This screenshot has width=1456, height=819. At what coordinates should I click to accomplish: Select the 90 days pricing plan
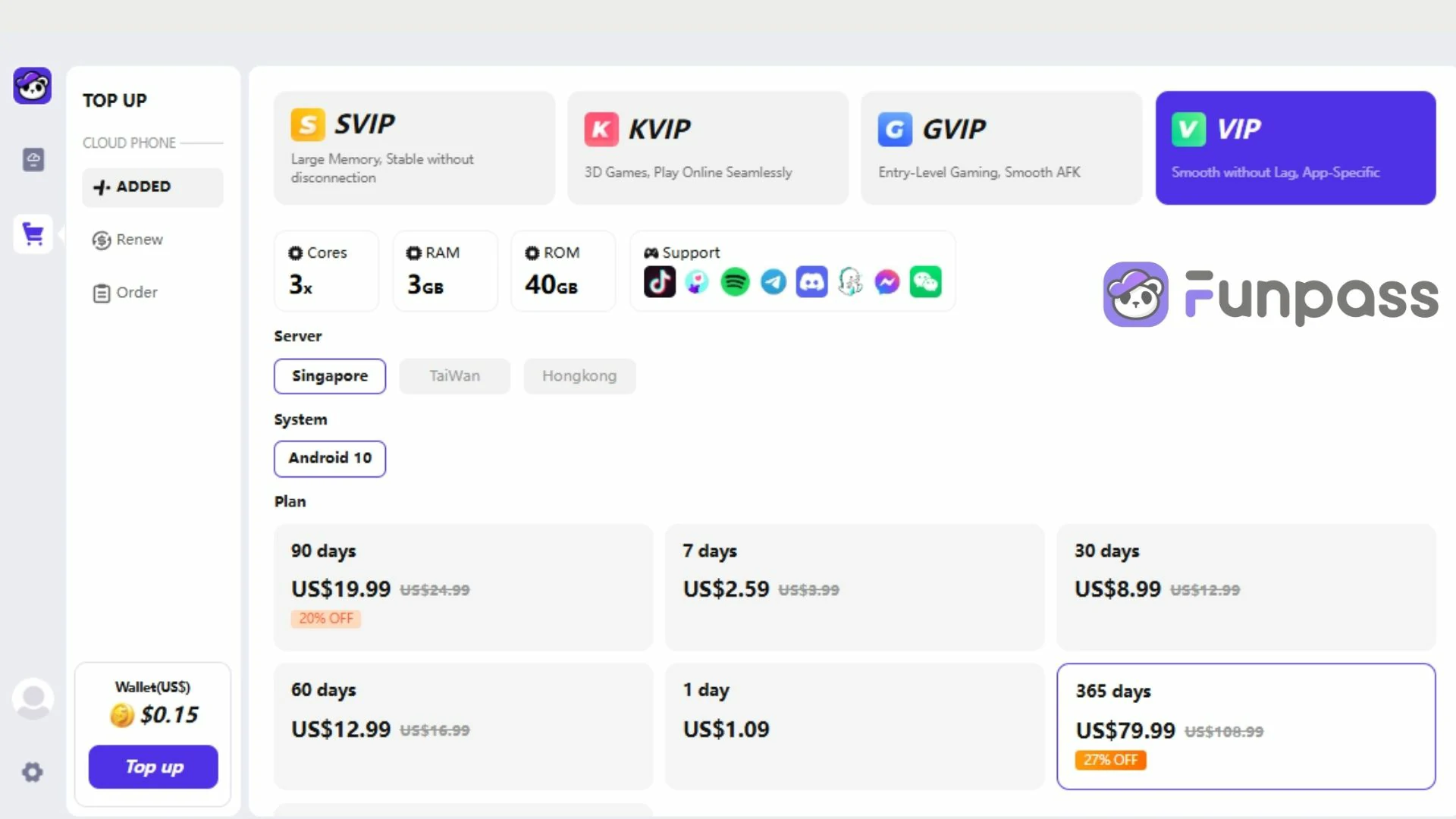(463, 583)
